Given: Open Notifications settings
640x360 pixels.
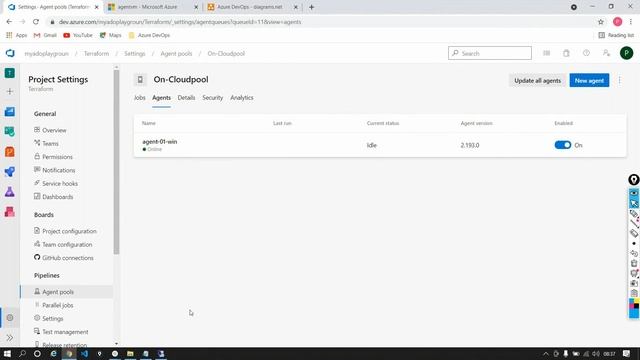Looking at the screenshot, I should click(59, 170).
